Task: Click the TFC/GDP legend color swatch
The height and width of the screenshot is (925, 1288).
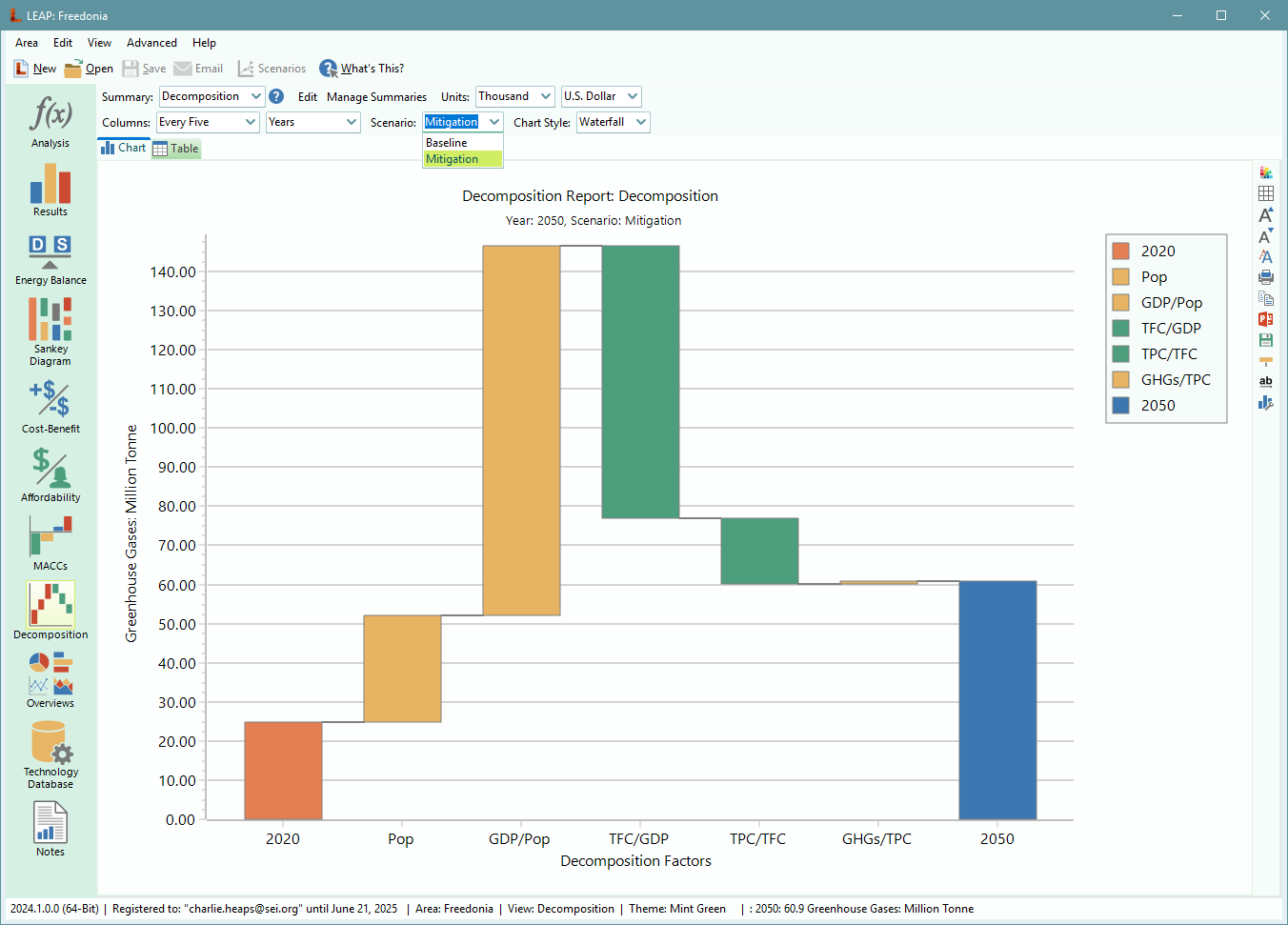Action: pos(1120,328)
